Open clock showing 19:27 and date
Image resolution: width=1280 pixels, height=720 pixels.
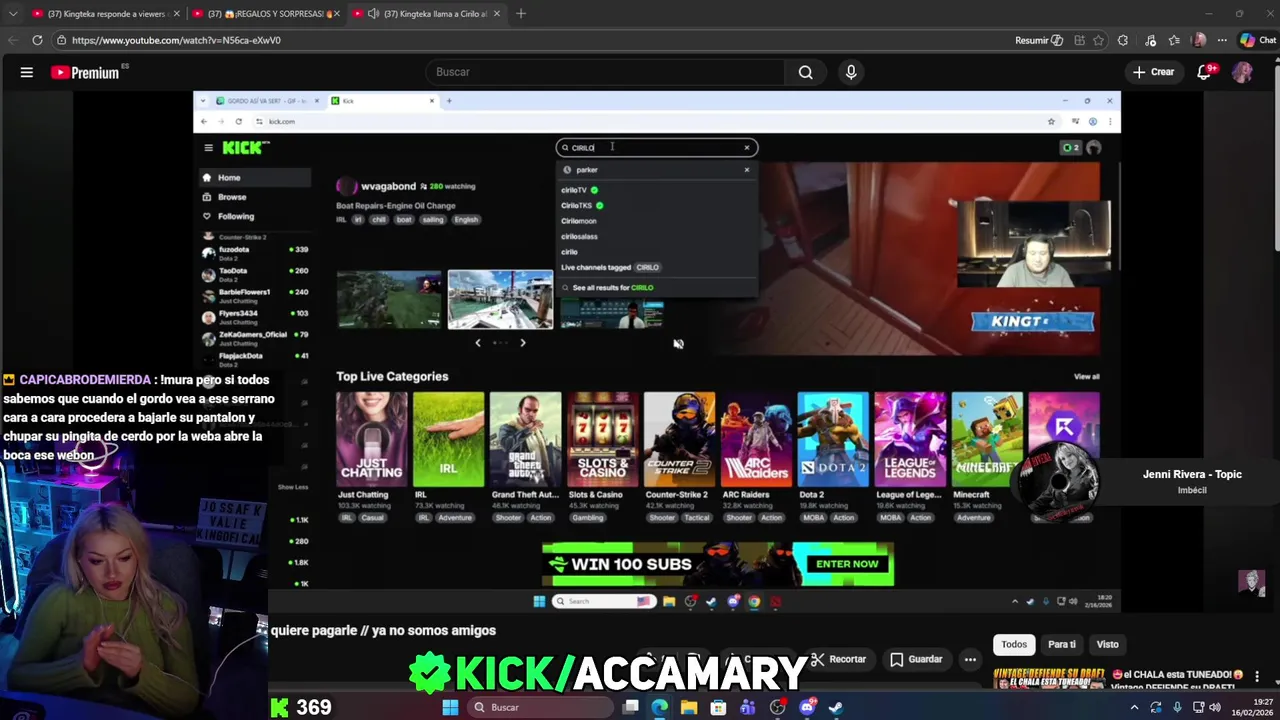[x=1252, y=707]
